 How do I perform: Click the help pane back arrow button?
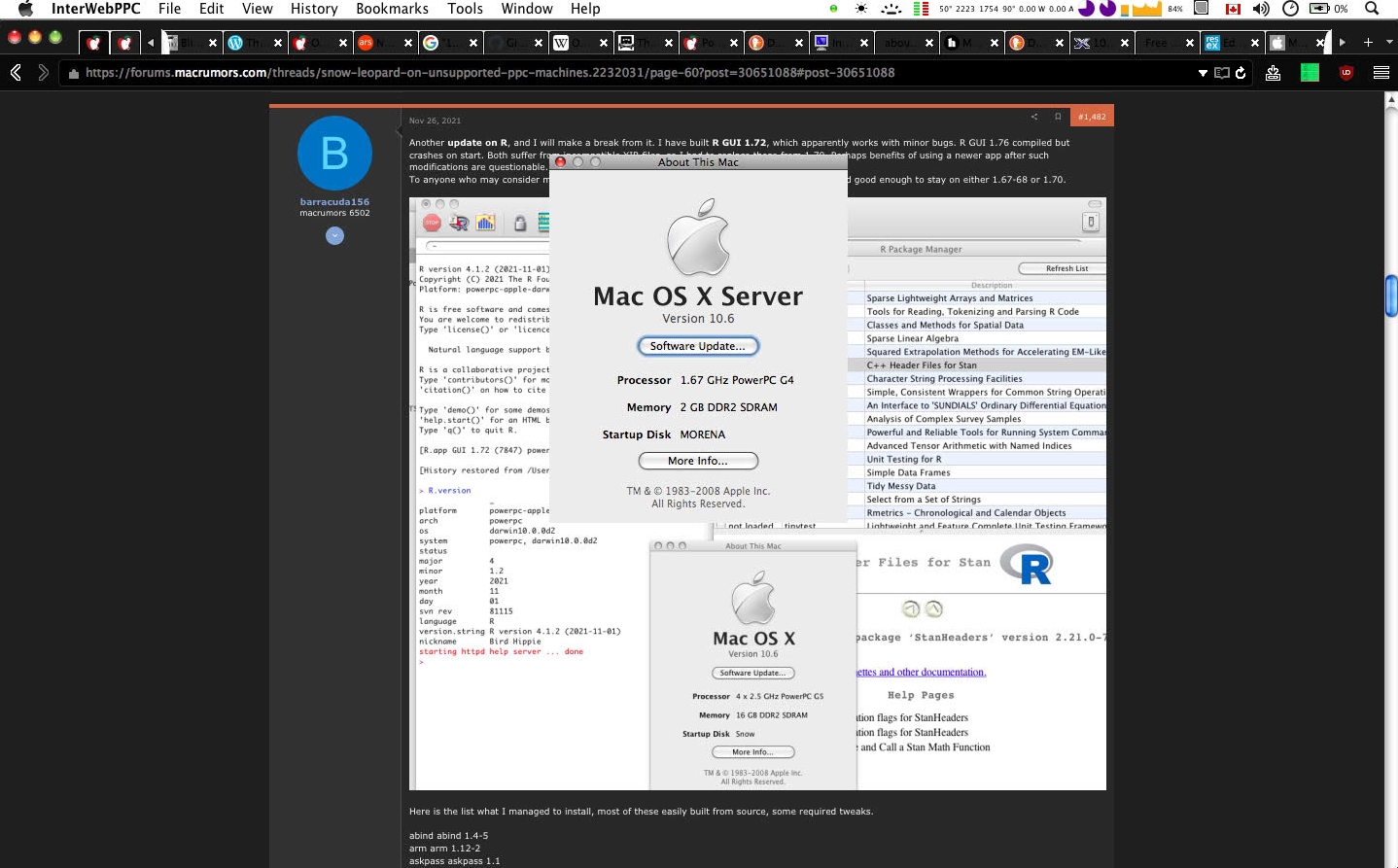(x=911, y=609)
